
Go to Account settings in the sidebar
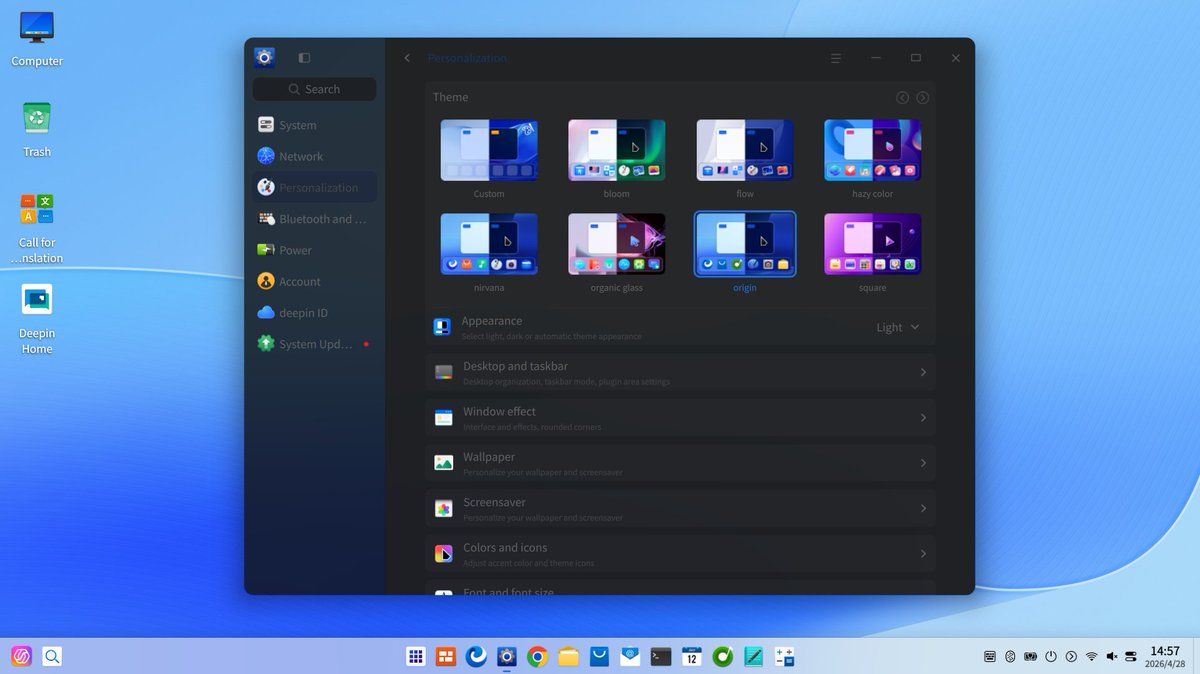(x=314, y=281)
